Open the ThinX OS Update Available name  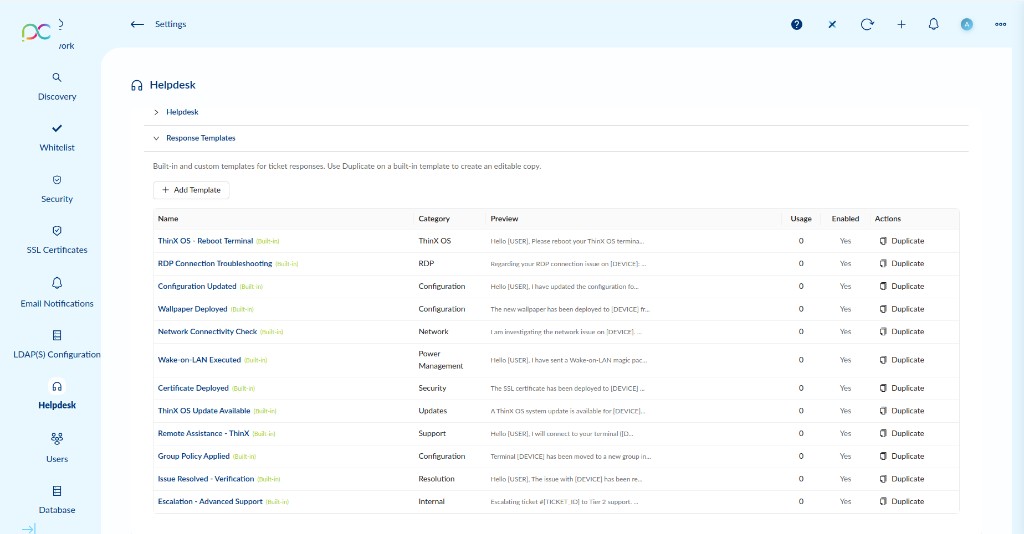(x=204, y=411)
